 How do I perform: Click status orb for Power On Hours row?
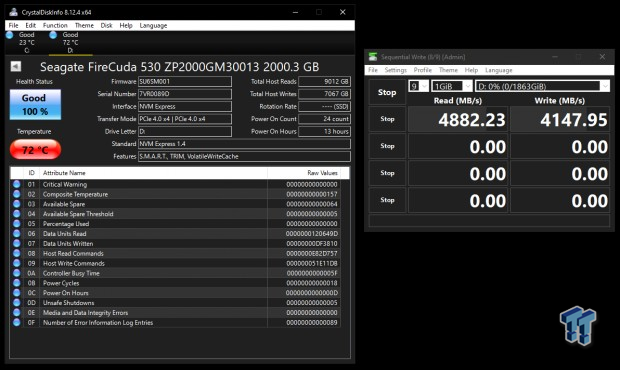(17, 293)
